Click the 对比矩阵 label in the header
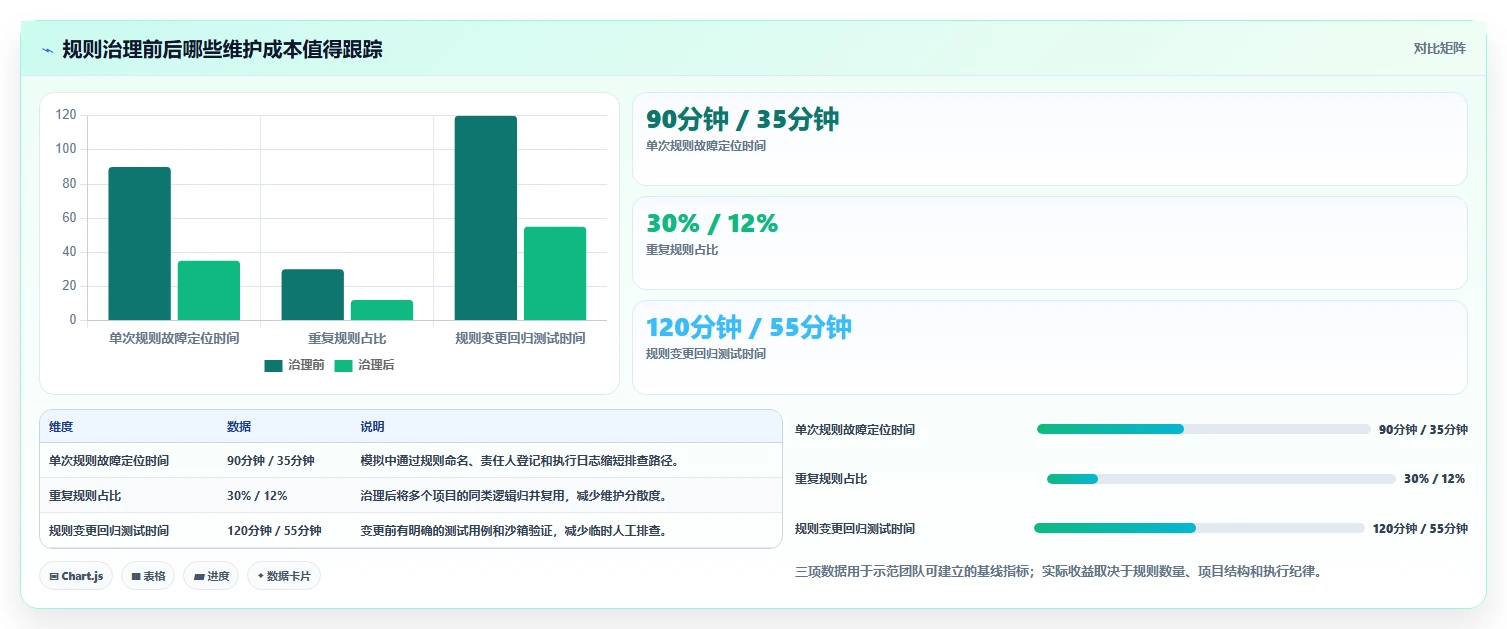1507x629 pixels. [x=1440, y=49]
